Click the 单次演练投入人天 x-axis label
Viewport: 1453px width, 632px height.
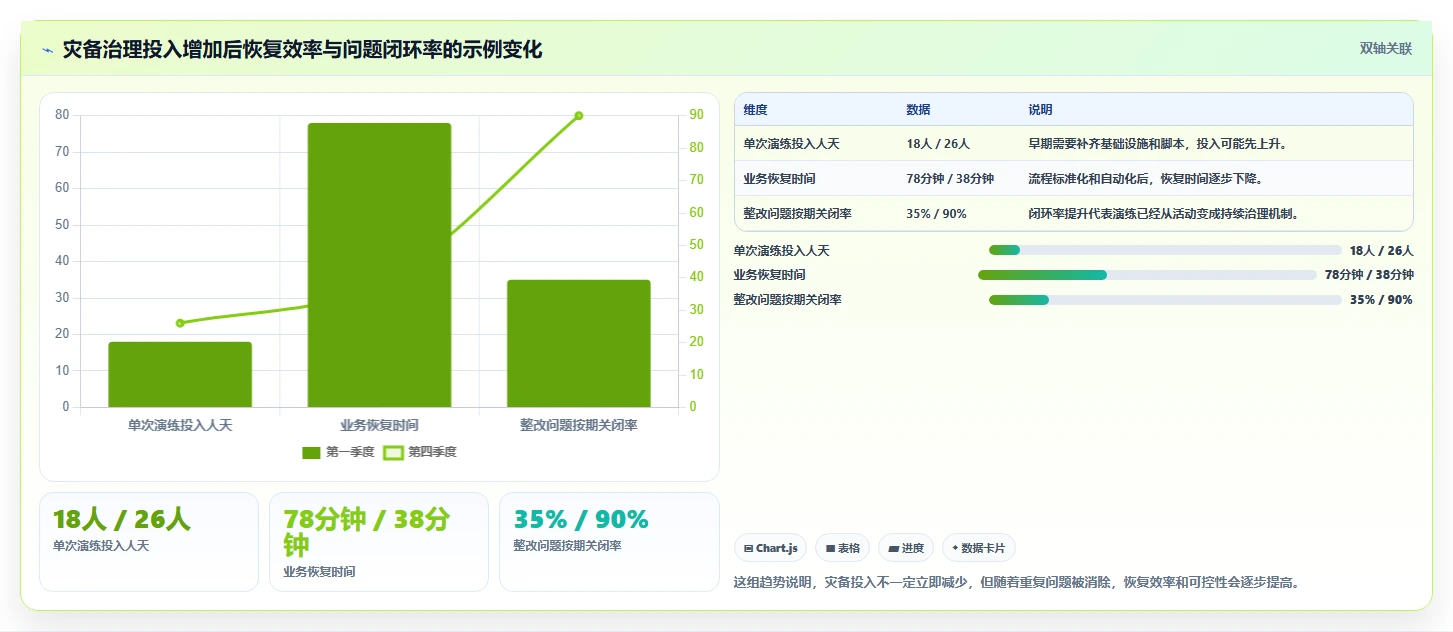180,425
